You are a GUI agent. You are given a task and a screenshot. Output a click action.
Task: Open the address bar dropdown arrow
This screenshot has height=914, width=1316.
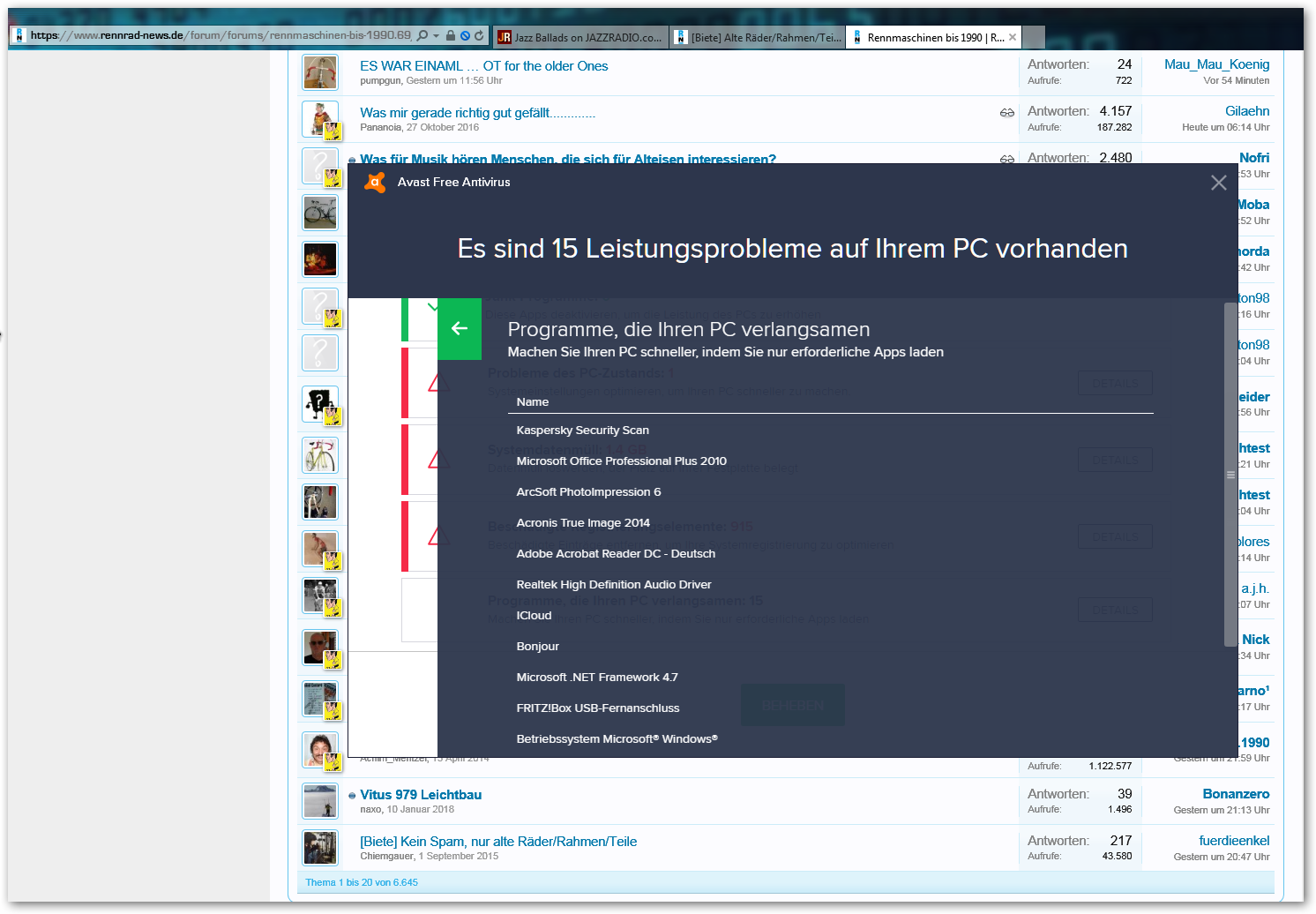tap(436, 36)
